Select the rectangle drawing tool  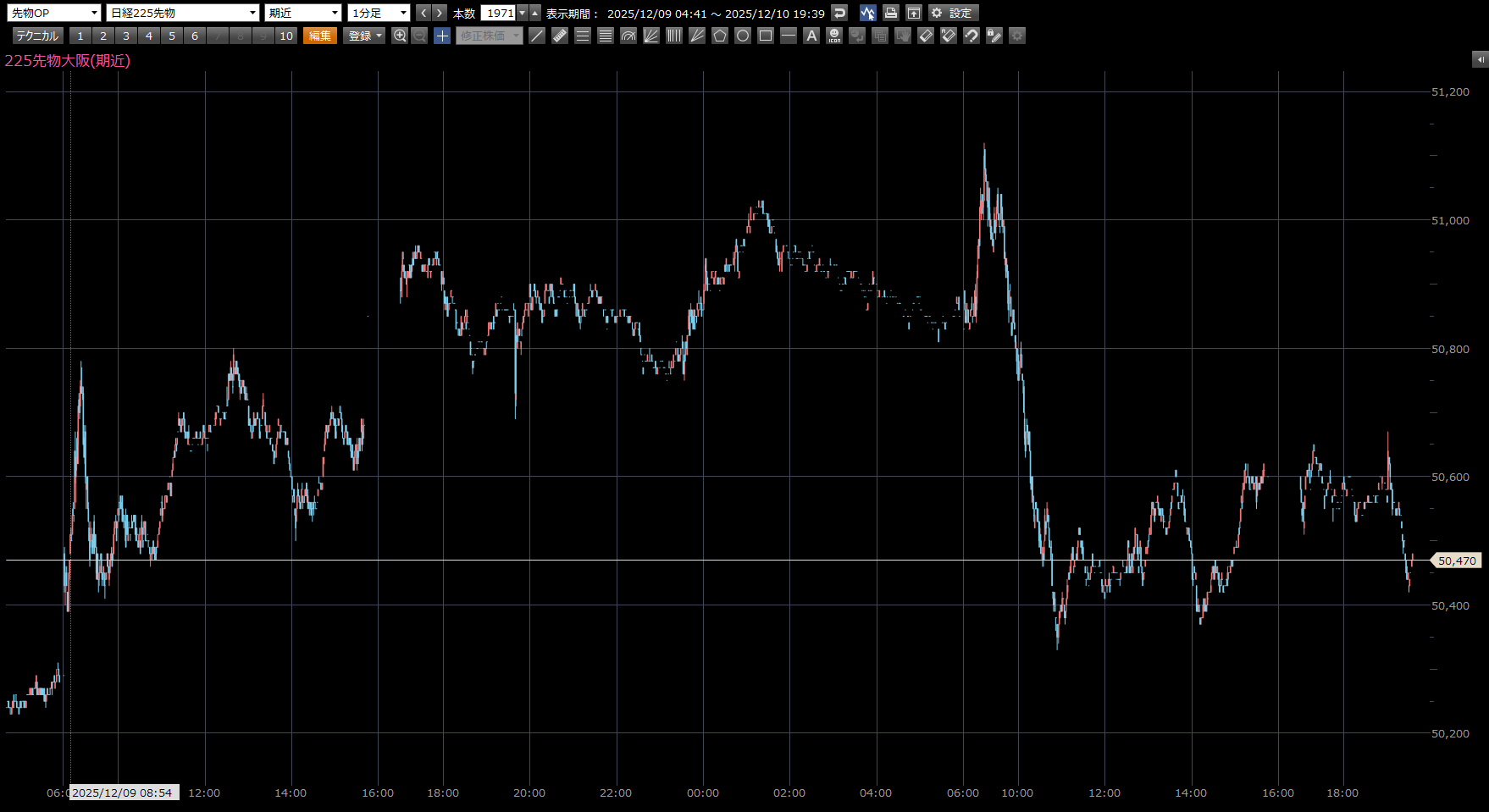coord(766,36)
